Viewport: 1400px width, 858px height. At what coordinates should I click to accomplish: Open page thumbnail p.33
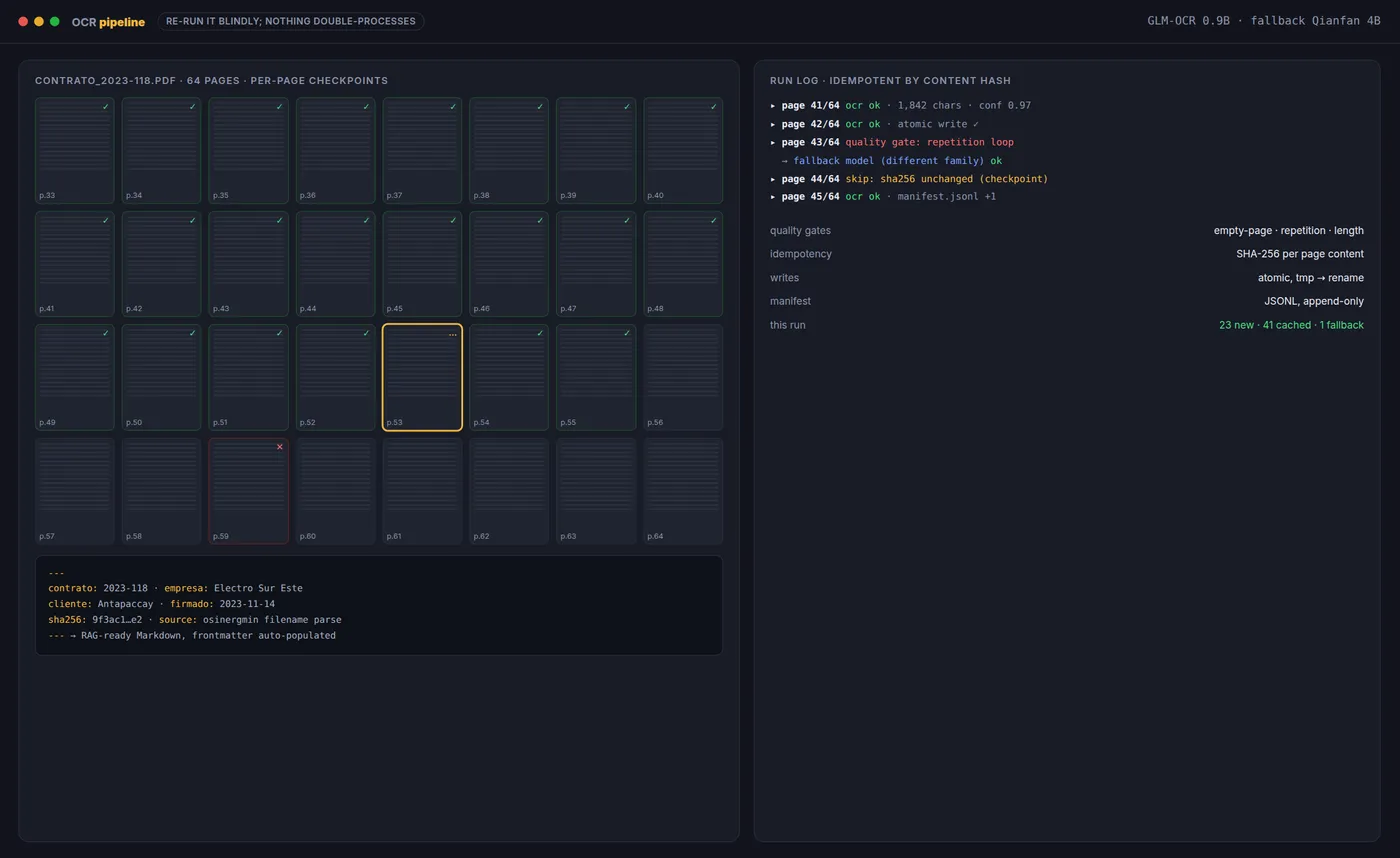pos(75,150)
